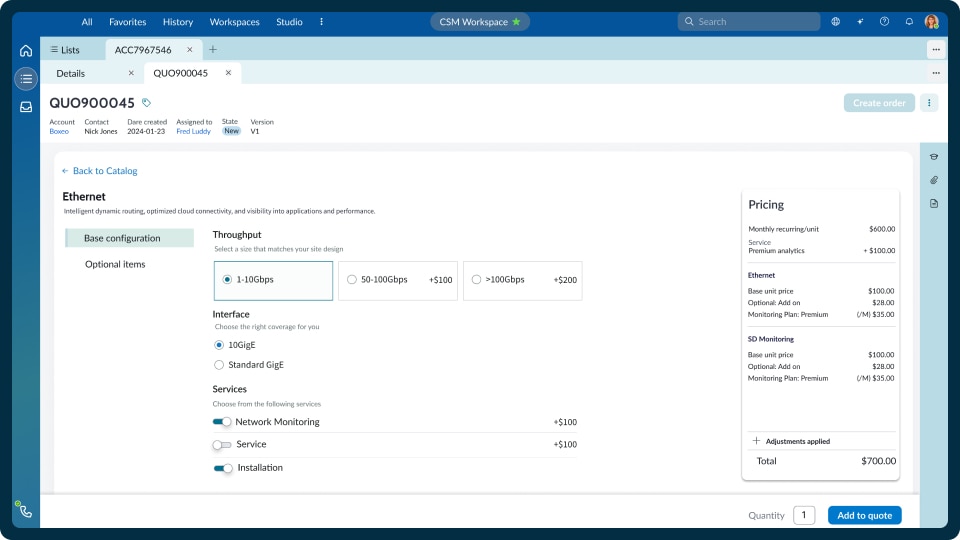
Task: Click the Create order button
Action: (x=879, y=103)
